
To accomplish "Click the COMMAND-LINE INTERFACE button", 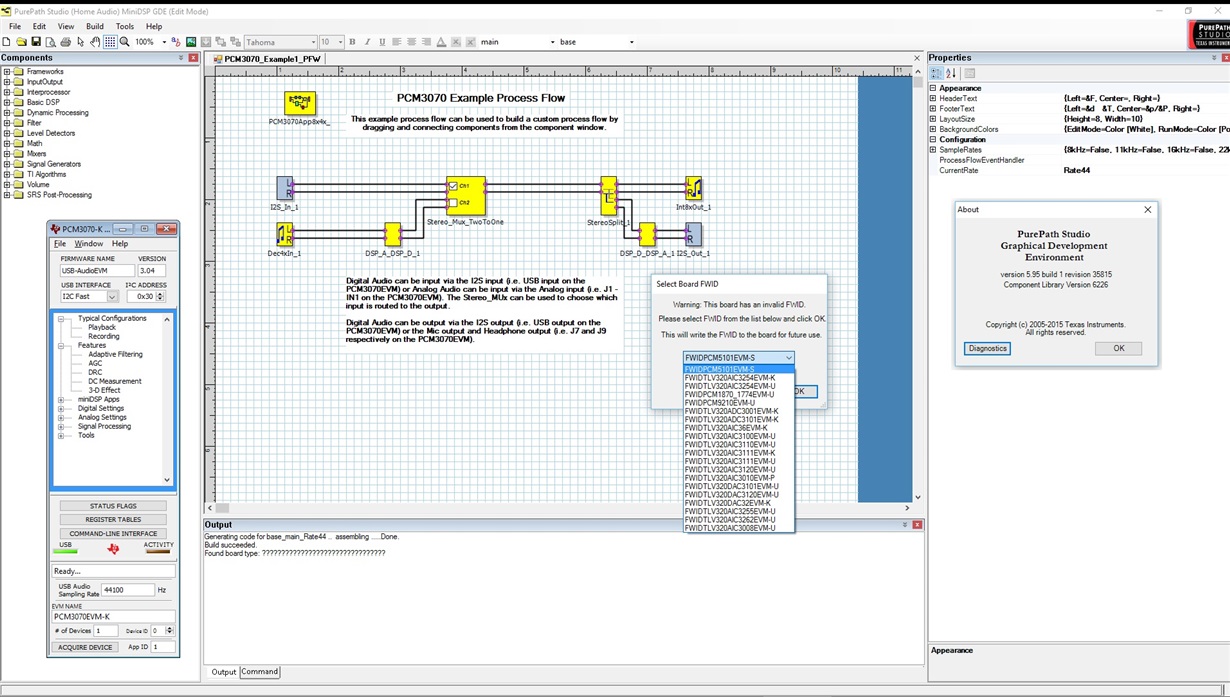I will tap(113, 534).
